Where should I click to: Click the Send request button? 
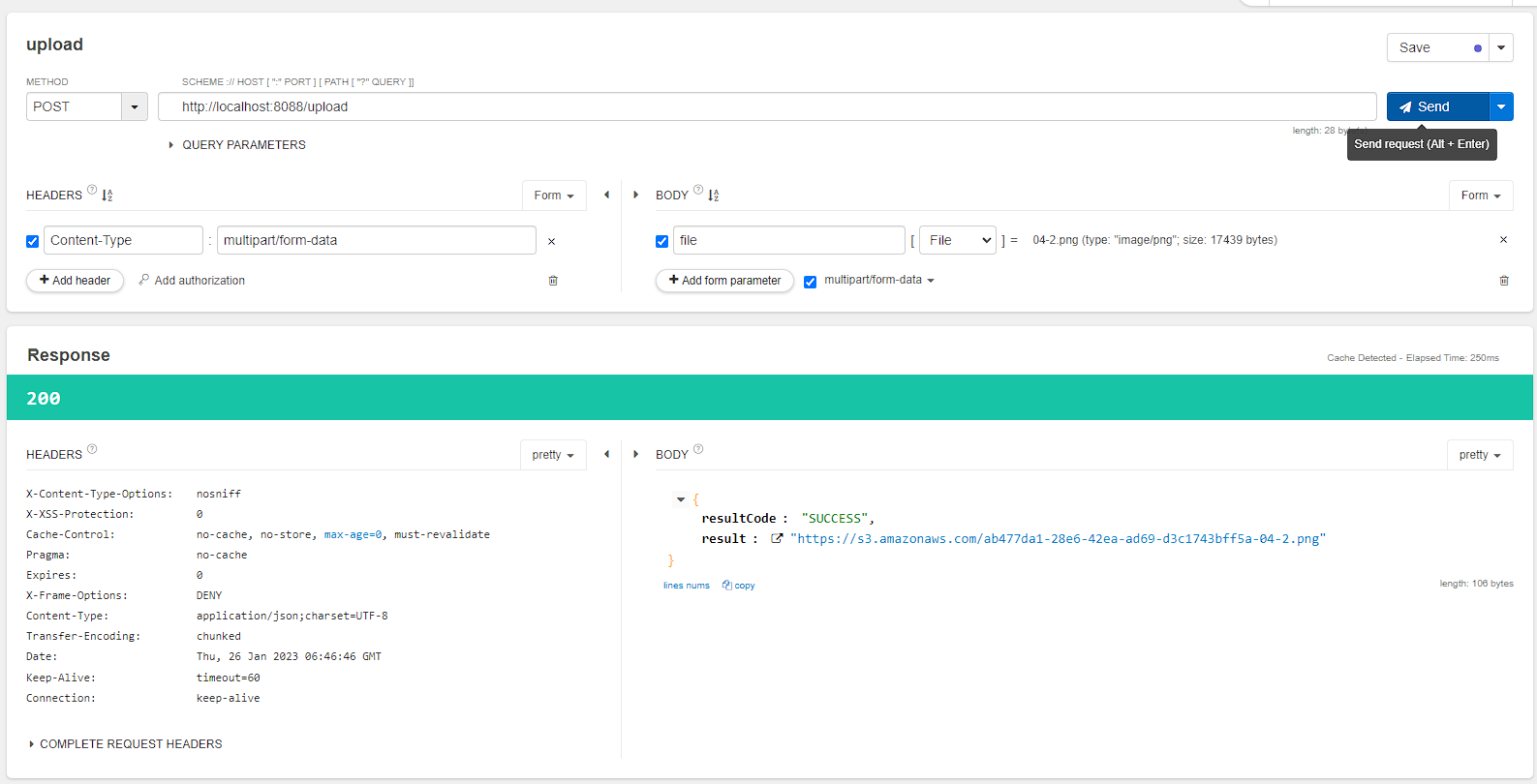[x=1437, y=106]
